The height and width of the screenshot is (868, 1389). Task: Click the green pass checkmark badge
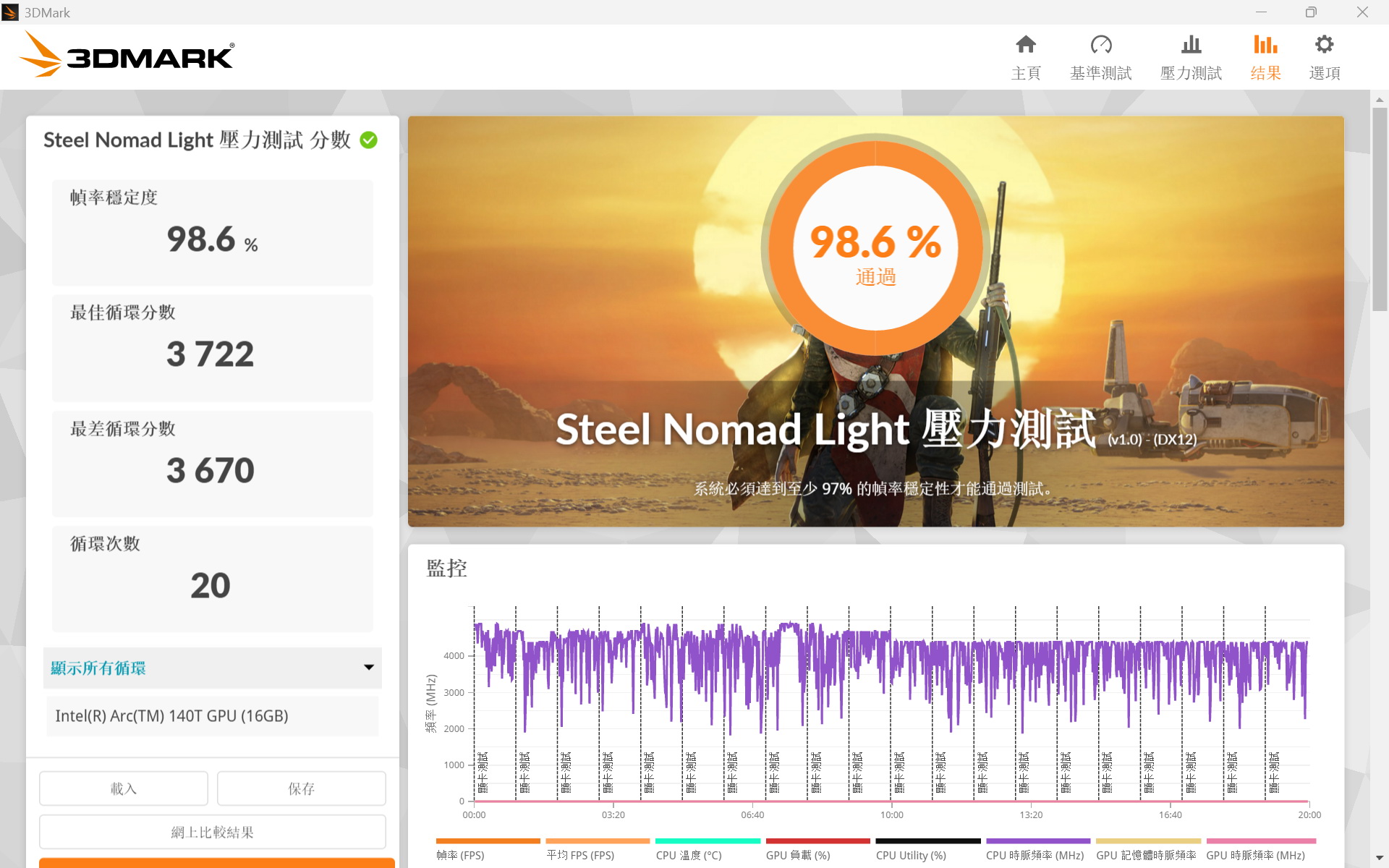[x=368, y=140]
